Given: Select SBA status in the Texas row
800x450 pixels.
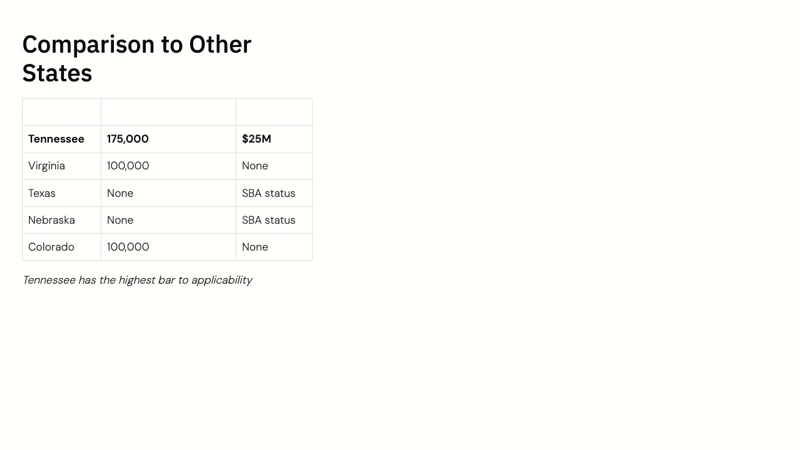Looking at the screenshot, I should coord(268,193).
